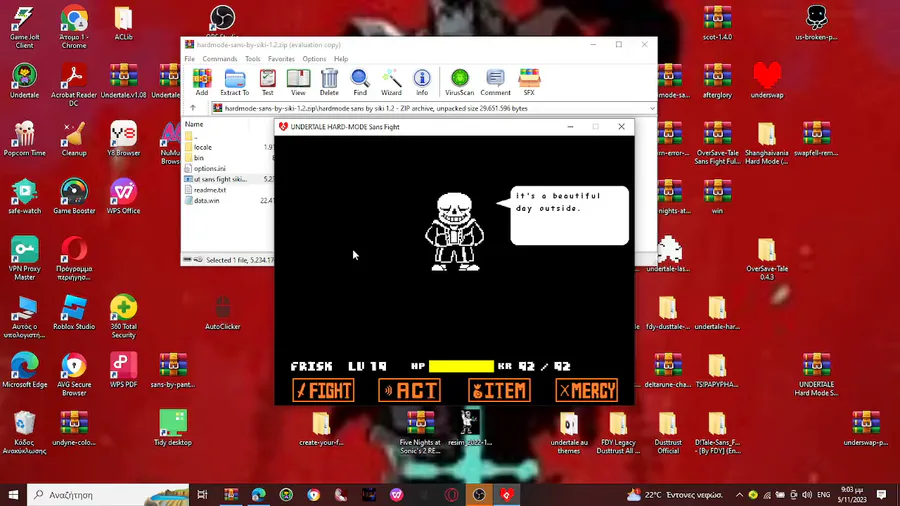Open Y8 Browser desktop icon
900x506 pixels.
tap(123, 139)
